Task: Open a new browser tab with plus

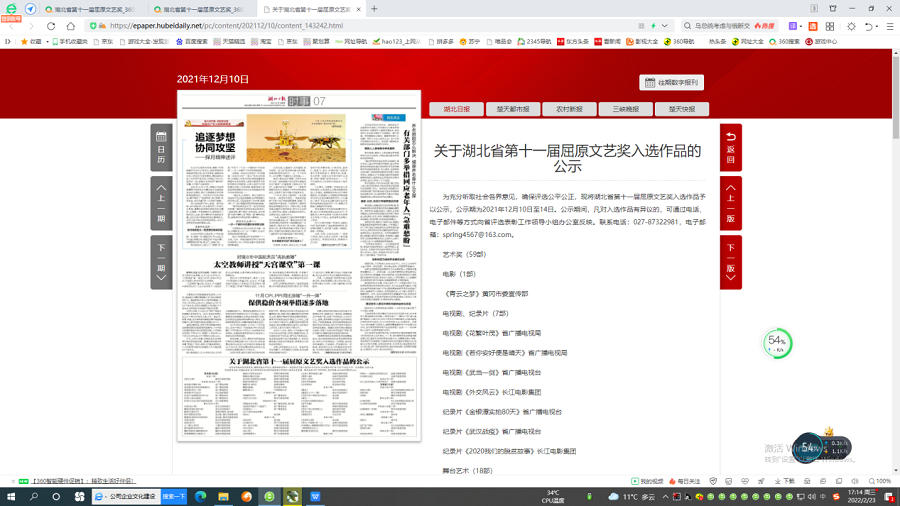Action: pyautogui.click(x=375, y=9)
